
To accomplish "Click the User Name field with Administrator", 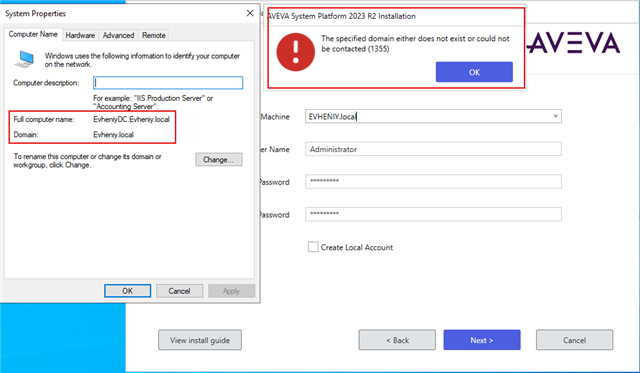I will click(x=433, y=149).
